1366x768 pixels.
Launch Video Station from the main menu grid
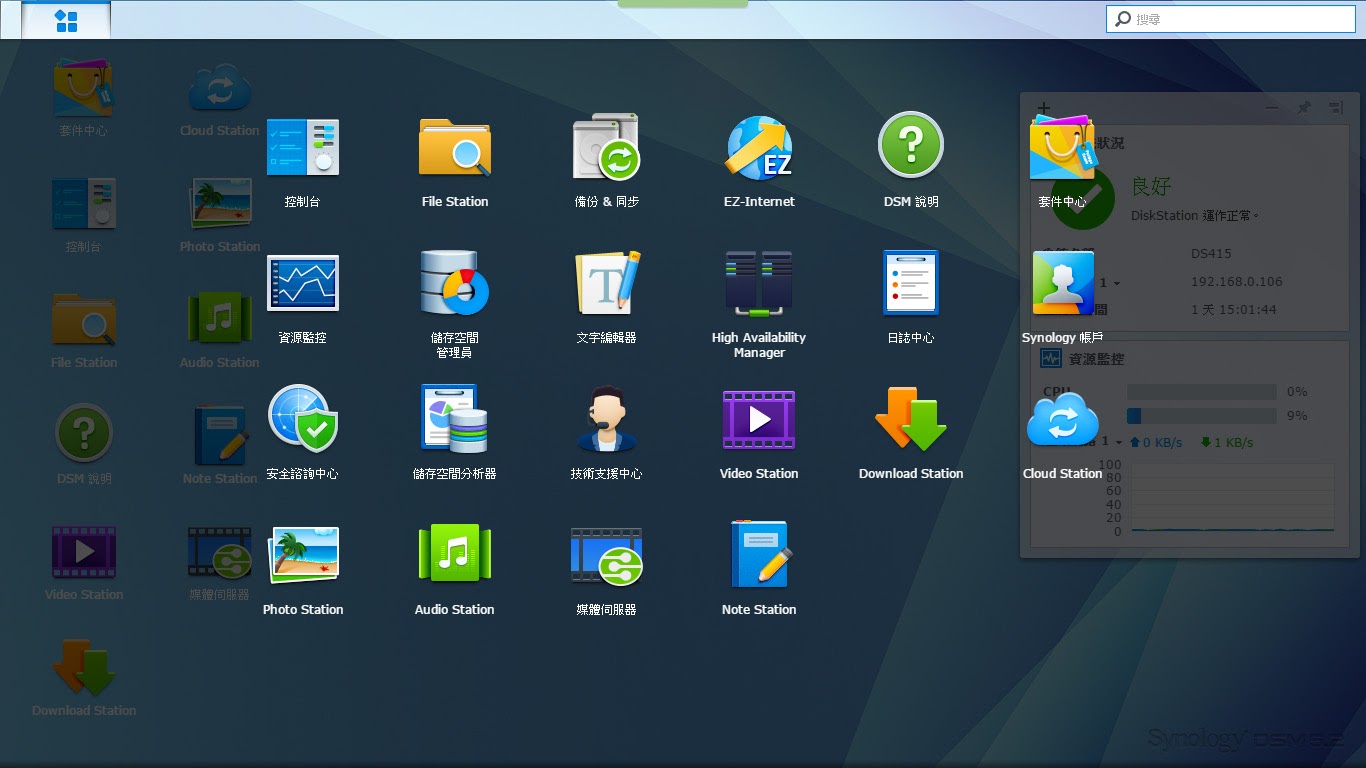tap(759, 435)
